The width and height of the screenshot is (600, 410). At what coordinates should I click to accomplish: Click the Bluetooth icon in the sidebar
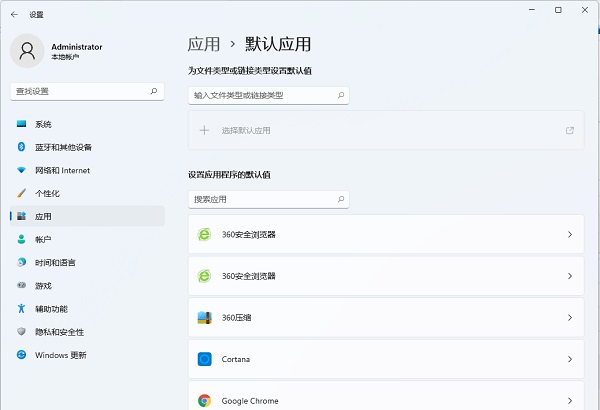pyautogui.click(x=21, y=147)
